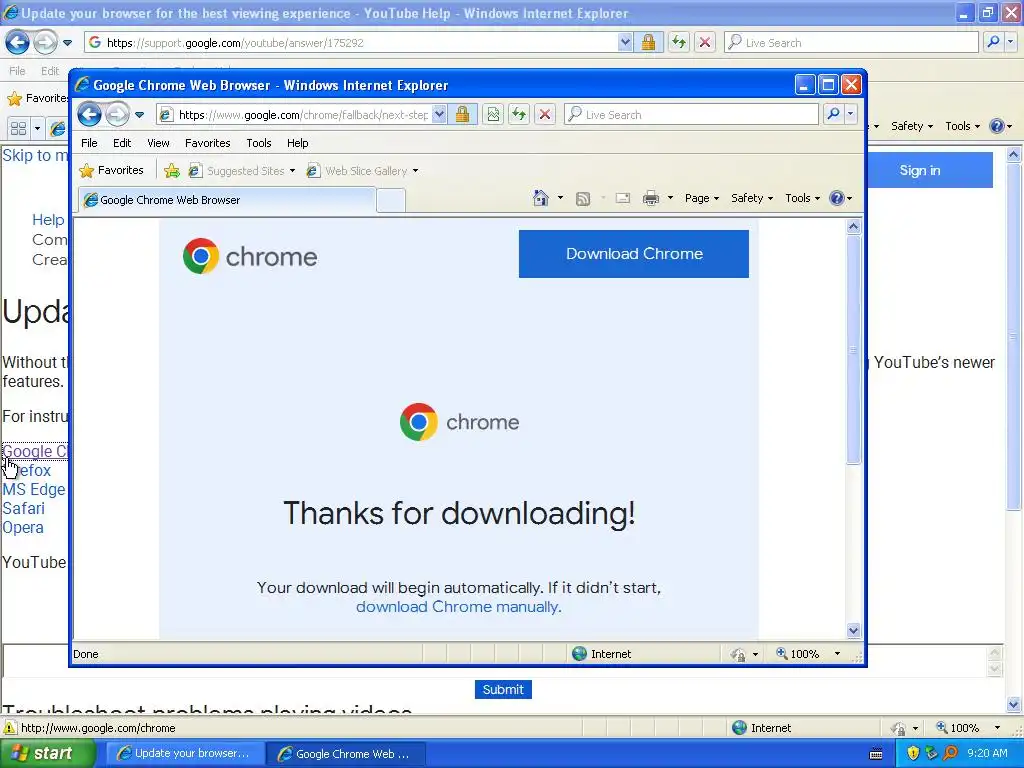Image resolution: width=1024 pixels, height=768 pixels.
Task: Select Google Chrome Web Browser tab
Action: [227, 200]
